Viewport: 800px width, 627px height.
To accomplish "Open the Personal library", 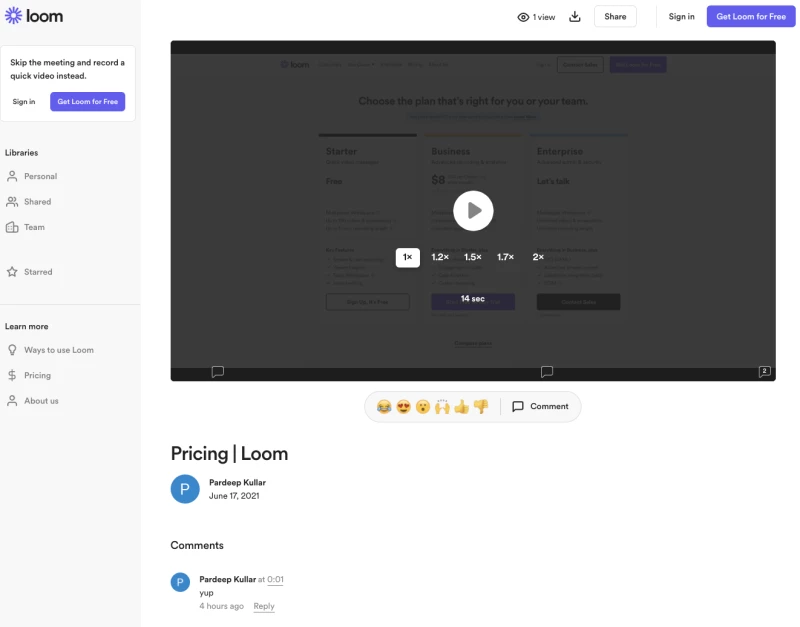I will point(40,176).
